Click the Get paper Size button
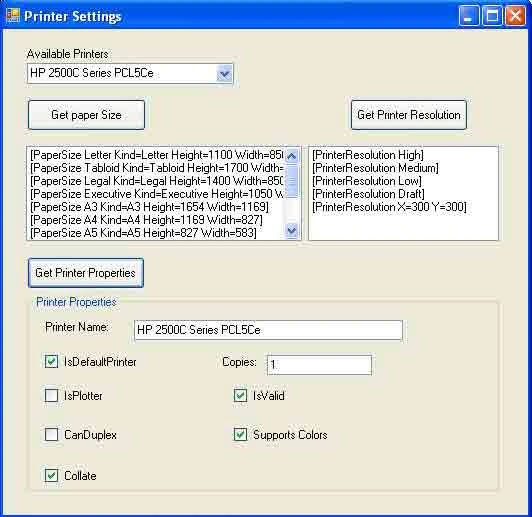The width and height of the screenshot is (532, 517). click(x=86, y=115)
